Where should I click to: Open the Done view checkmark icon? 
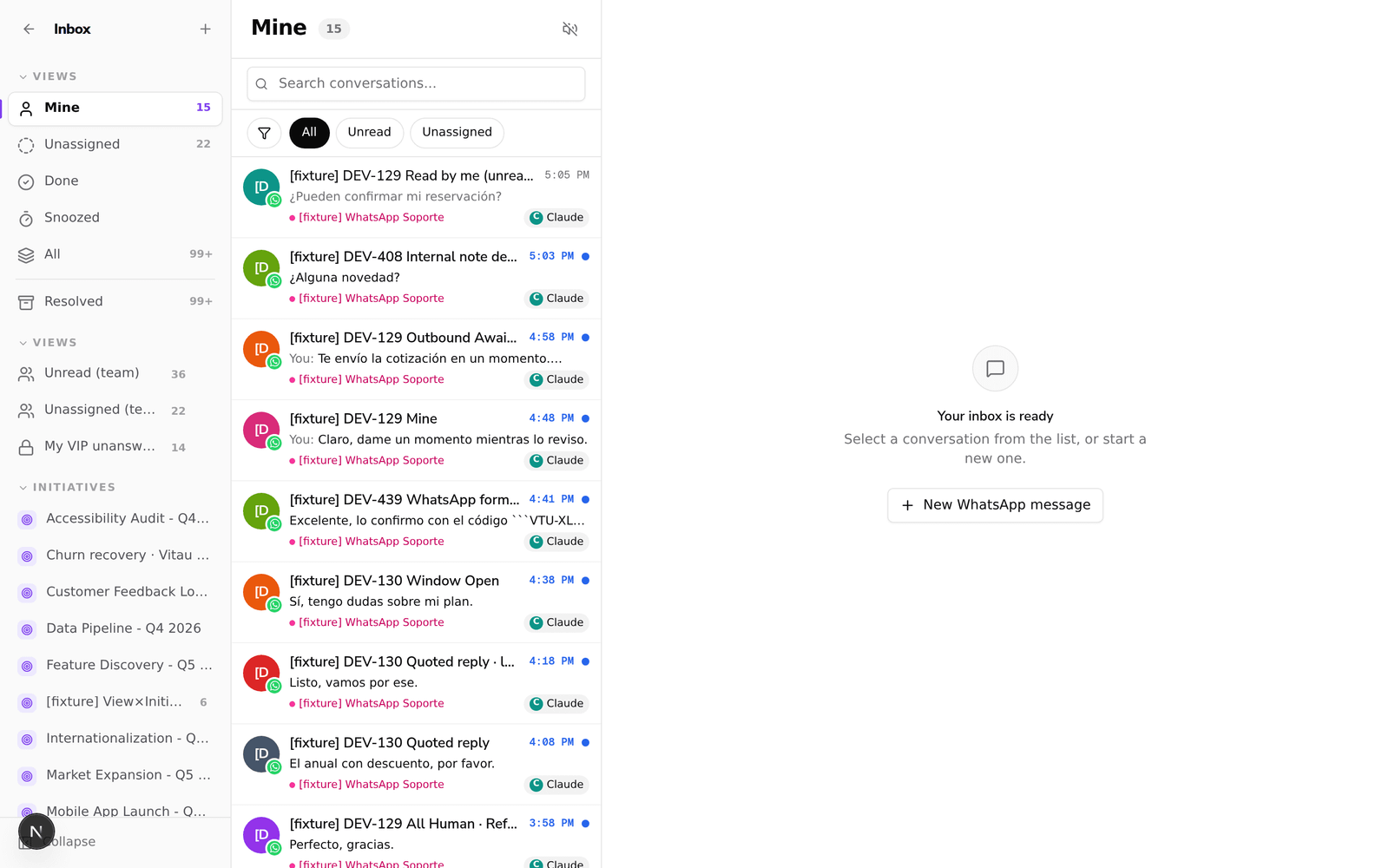click(x=26, y=181)
